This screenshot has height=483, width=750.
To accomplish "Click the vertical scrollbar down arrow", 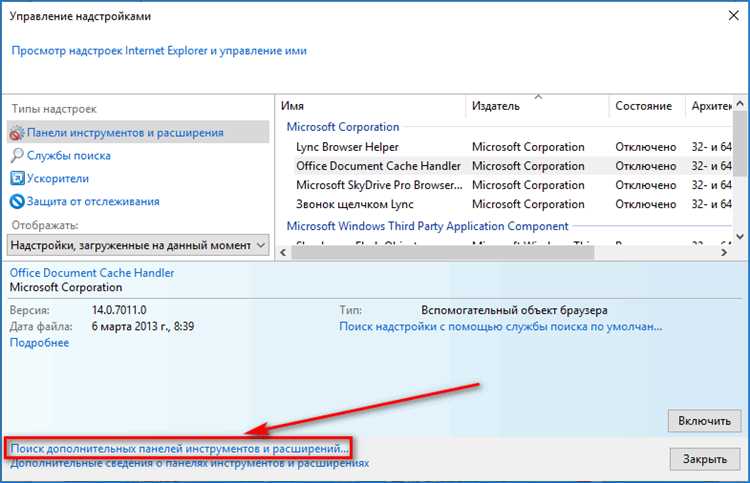I will pyautogui.click(x=740, y=234).
